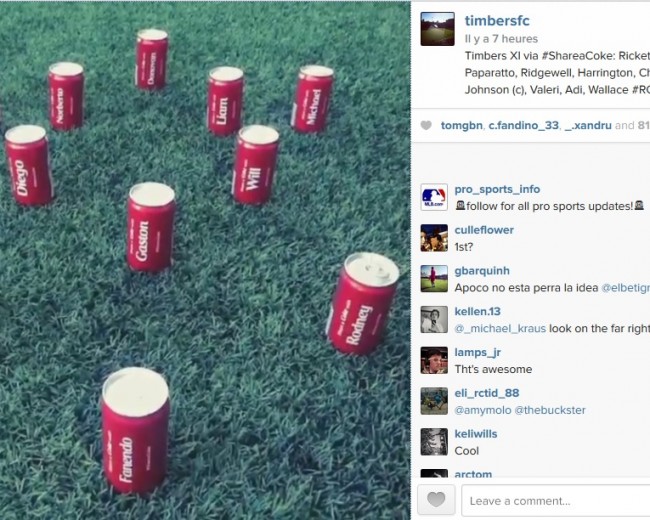650x520 pixels.
Task: Open keliwills's profile picture
Action: (434, 442)
